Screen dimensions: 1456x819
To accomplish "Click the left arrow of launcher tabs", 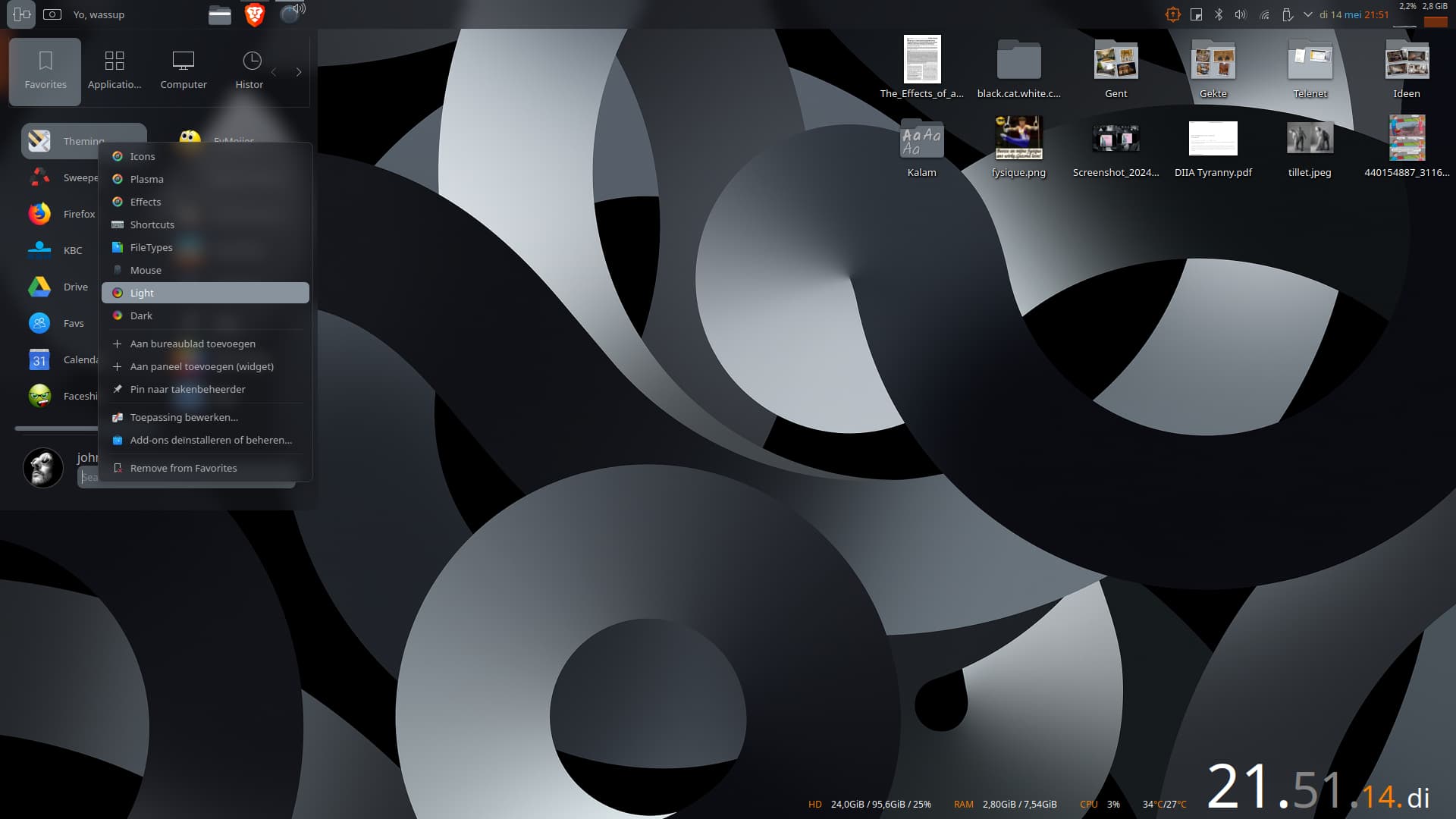I will 275,72.
